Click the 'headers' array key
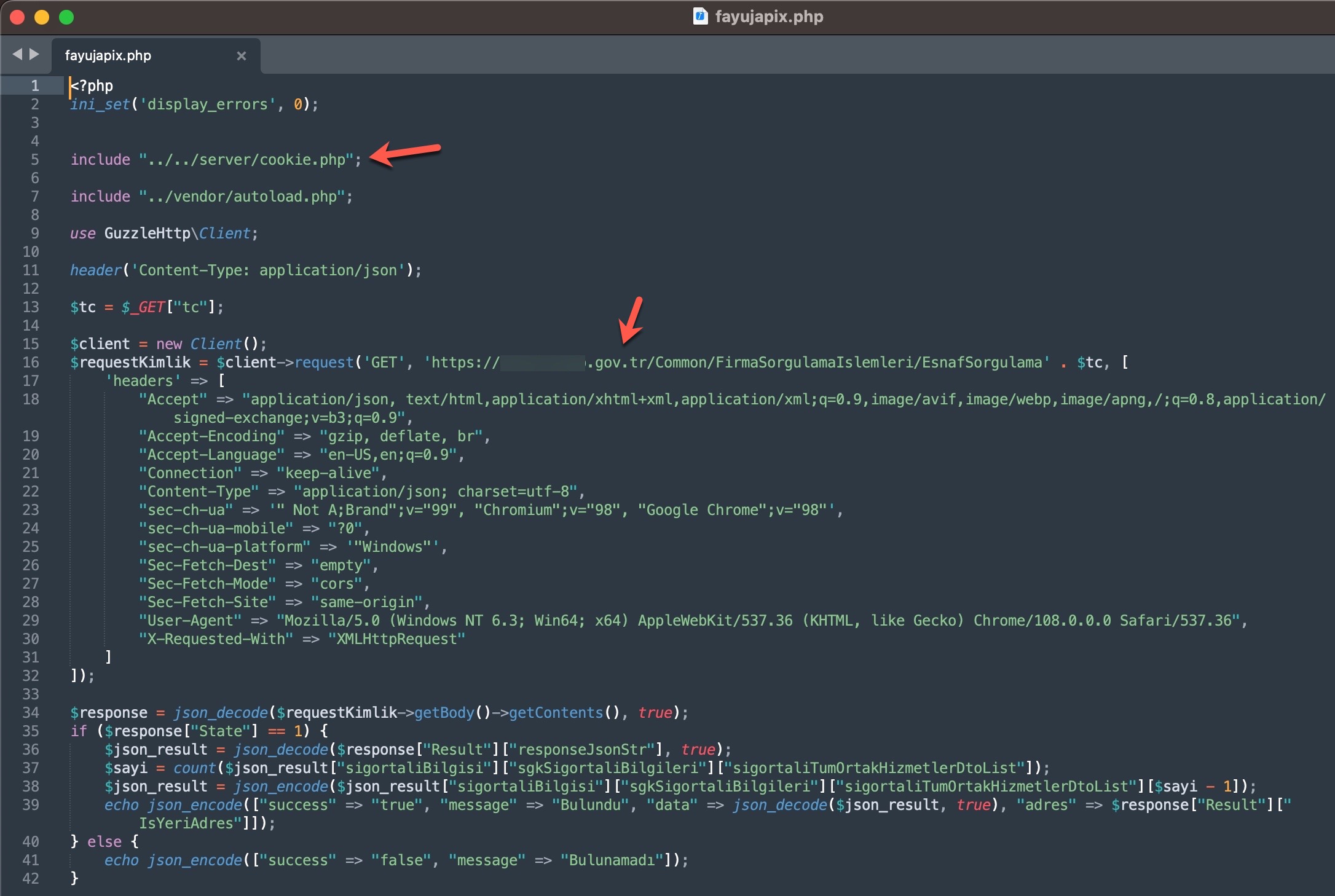The height and width of the screenshot is (896, 1335). [143, 380]
